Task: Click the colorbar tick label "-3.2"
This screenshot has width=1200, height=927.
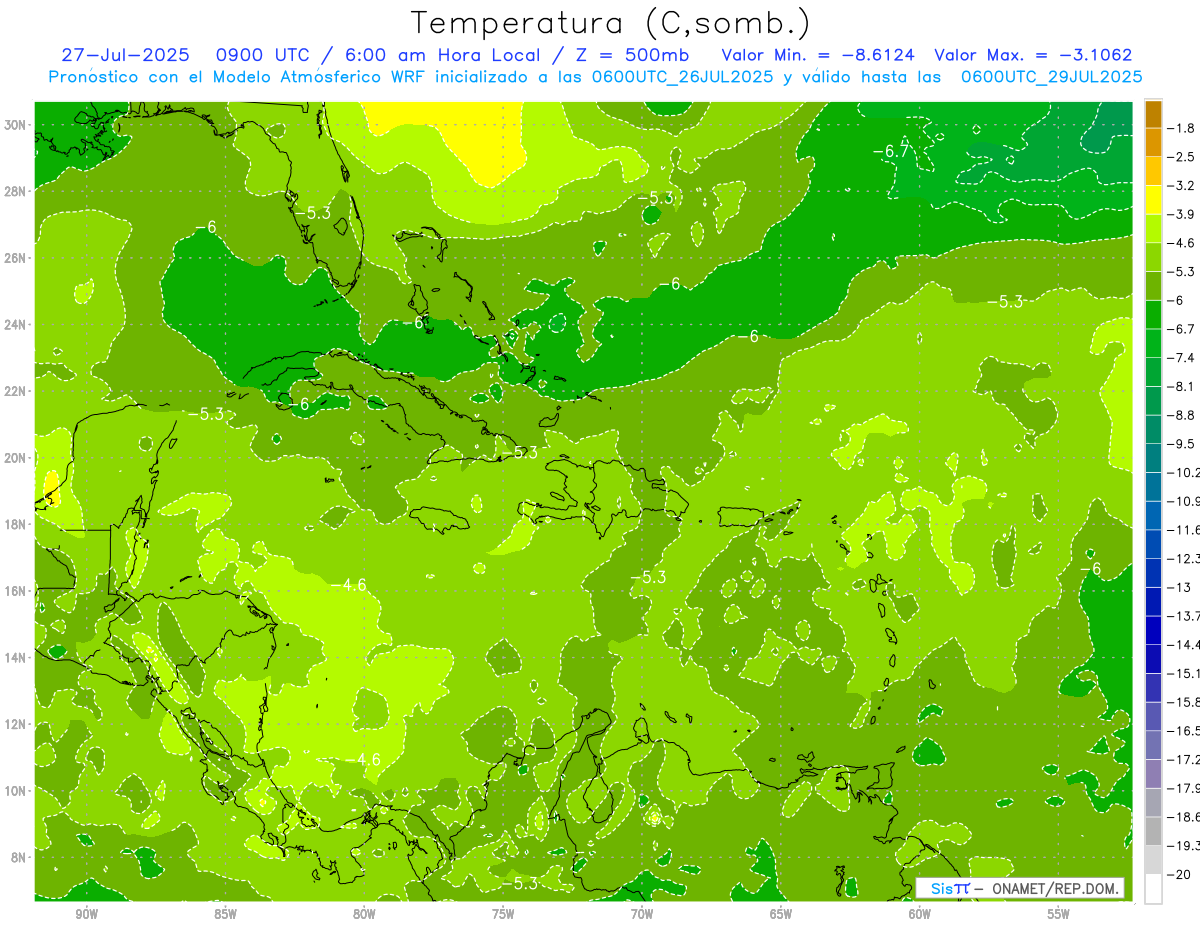Action: coord(1182,186)
